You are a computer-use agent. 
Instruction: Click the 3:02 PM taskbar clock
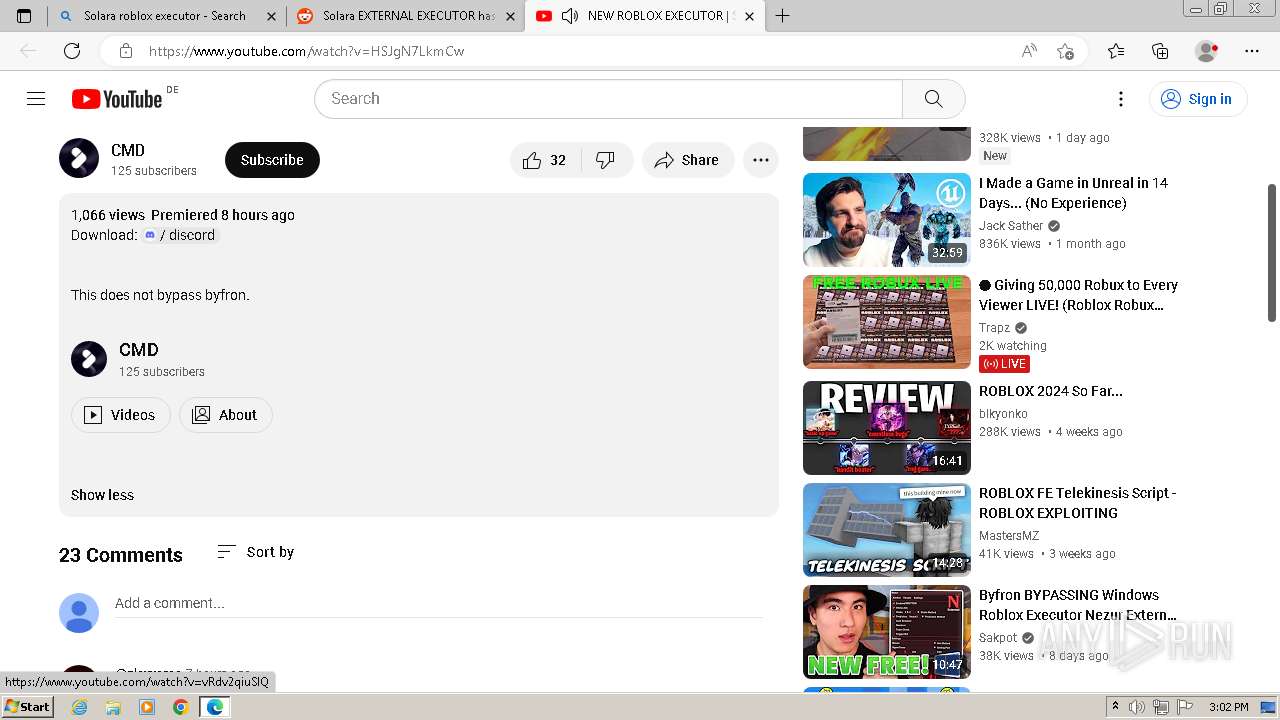(1229, 707)
